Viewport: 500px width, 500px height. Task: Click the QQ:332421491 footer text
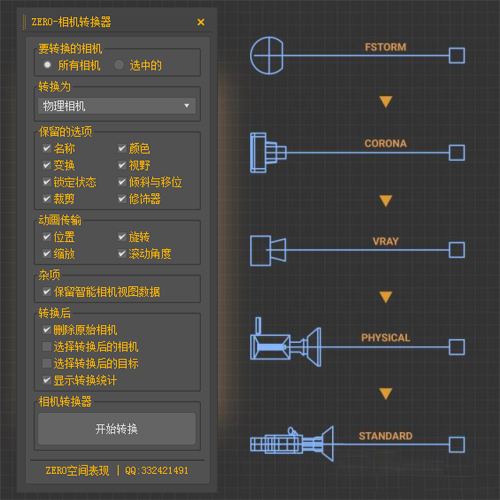pos(157,471)
